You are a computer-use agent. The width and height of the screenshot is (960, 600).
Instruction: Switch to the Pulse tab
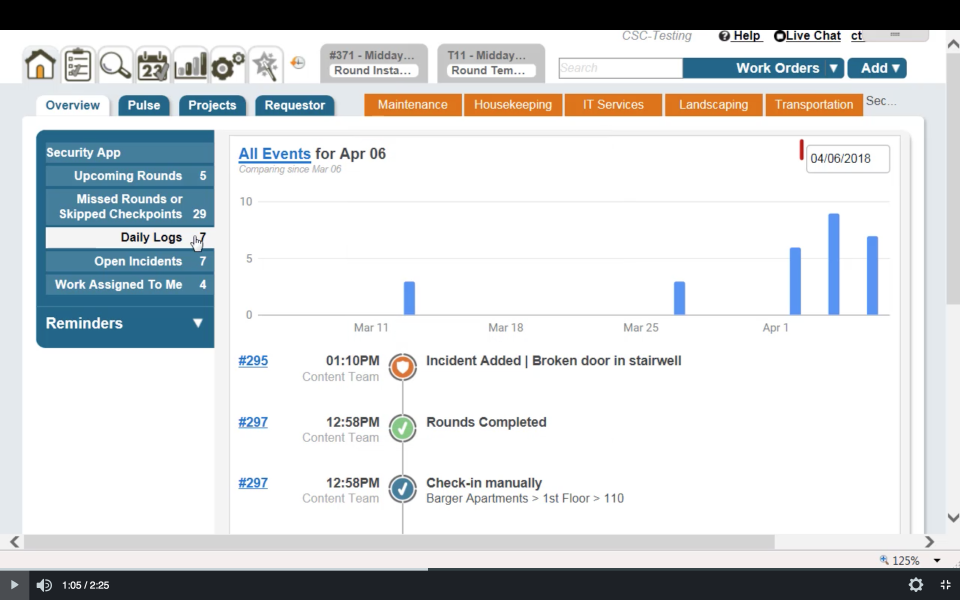point(144,105)
